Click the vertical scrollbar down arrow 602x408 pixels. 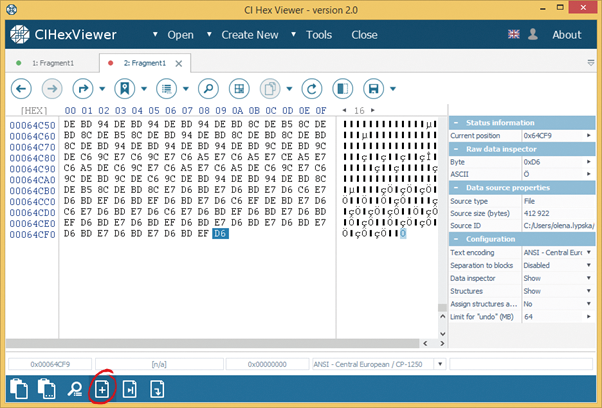(x=442, y=334)
